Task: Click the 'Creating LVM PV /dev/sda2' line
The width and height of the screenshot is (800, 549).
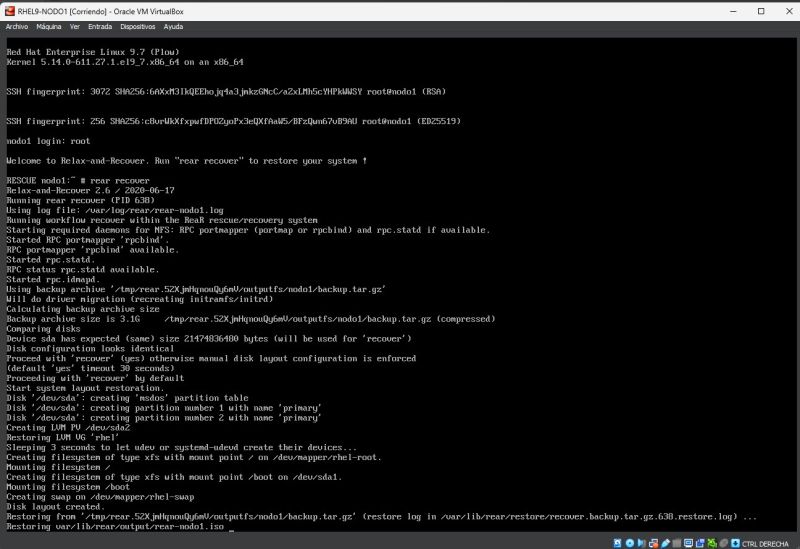Action: click(x=68, y=428)
